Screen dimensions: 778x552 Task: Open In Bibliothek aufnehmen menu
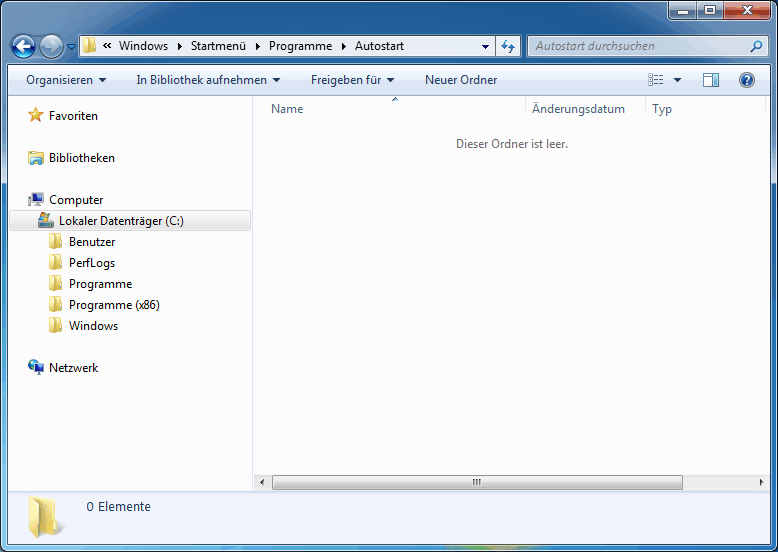[208, 80]
